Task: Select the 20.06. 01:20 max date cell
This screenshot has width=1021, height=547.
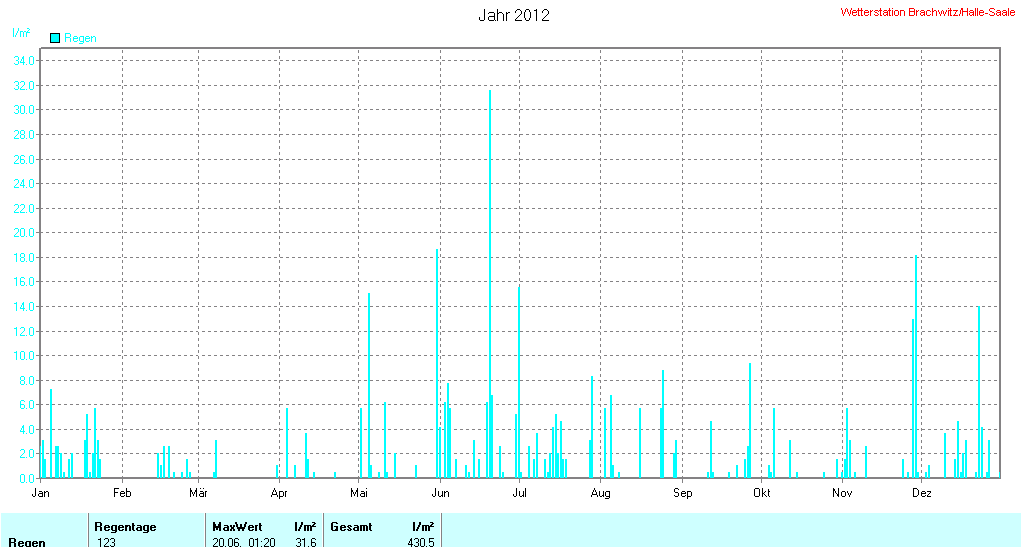Action: point(244,542)
